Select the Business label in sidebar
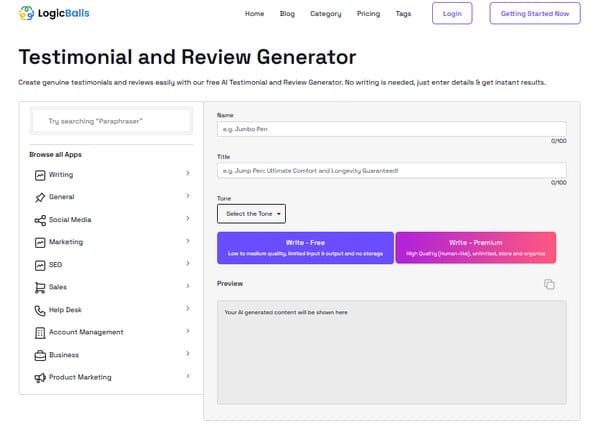 coord(64,355)
